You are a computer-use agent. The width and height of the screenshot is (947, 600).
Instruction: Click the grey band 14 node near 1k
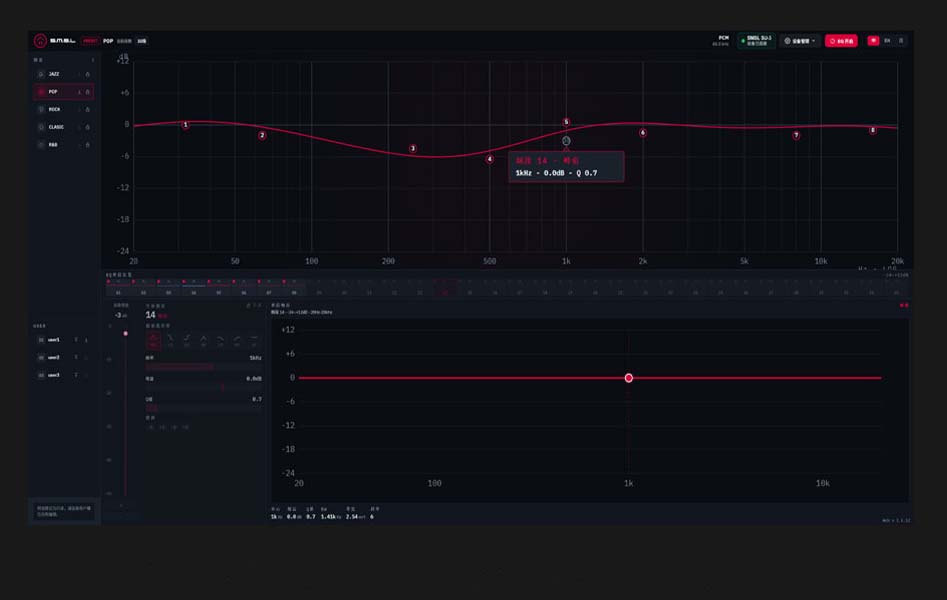point(566,141)
